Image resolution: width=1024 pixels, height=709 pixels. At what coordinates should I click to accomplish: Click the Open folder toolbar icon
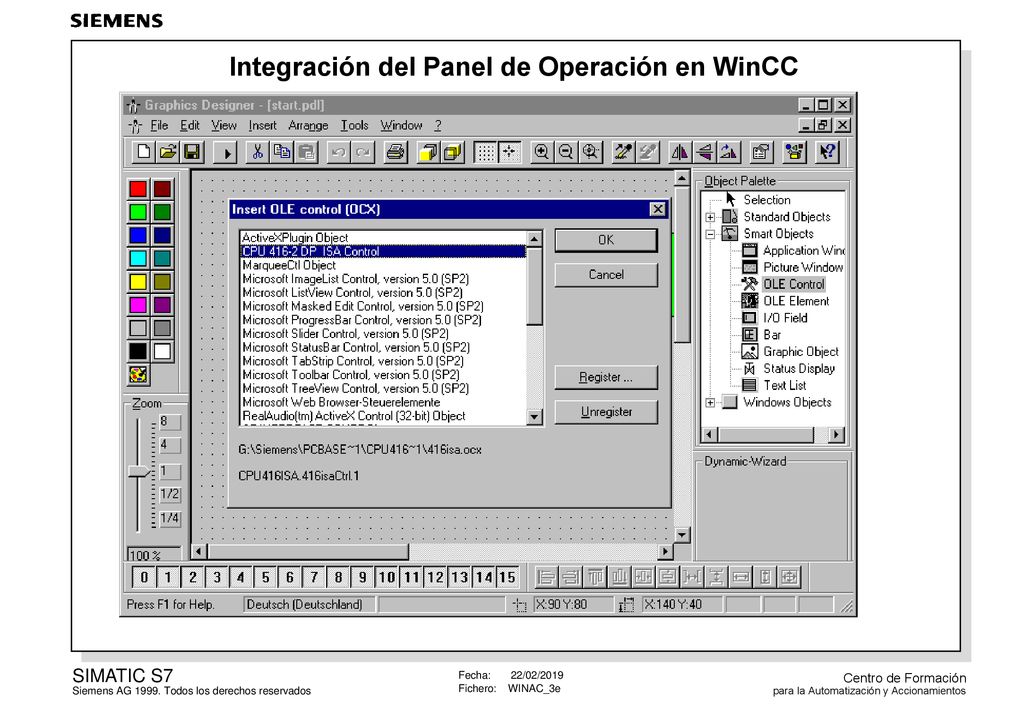click(167, 152)
